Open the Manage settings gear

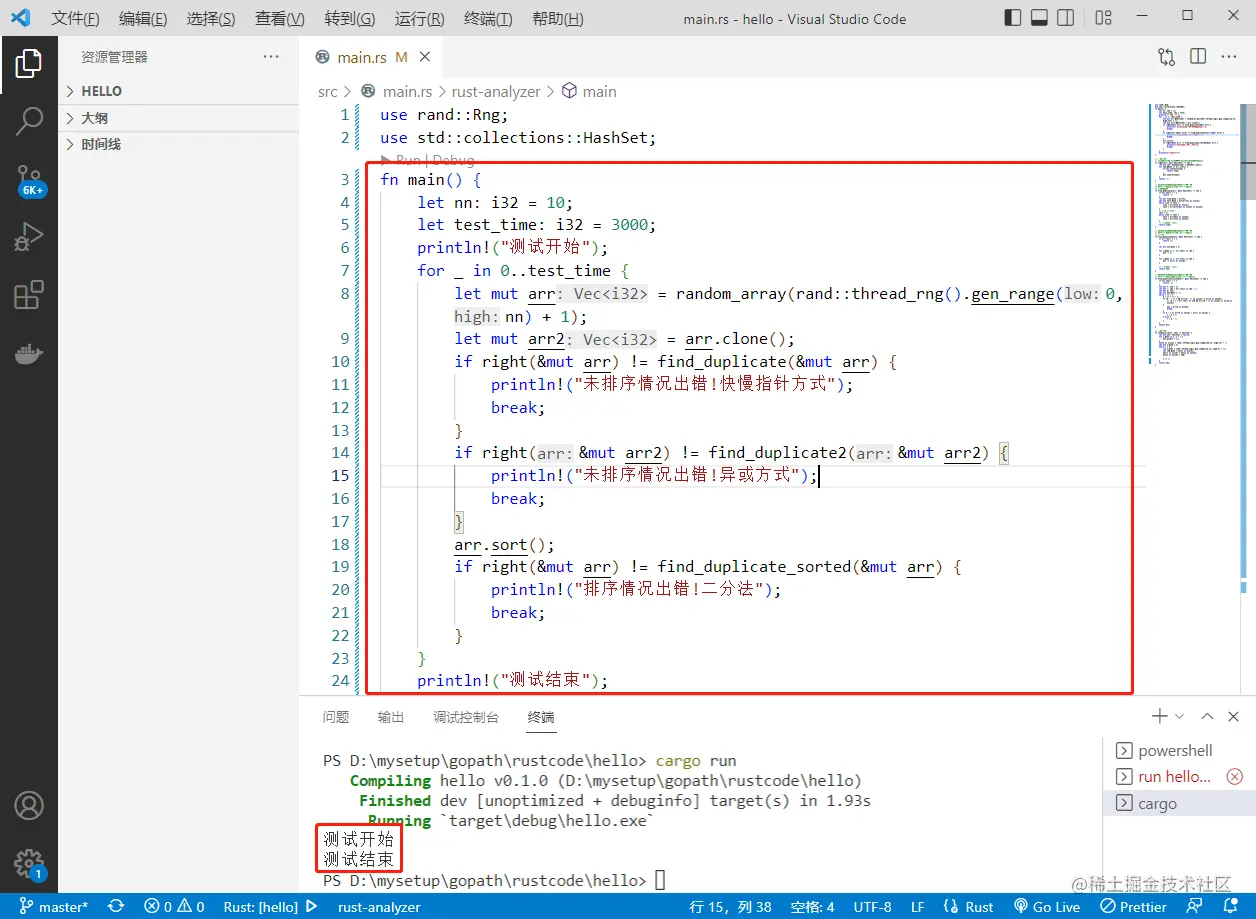pos(28,864)
